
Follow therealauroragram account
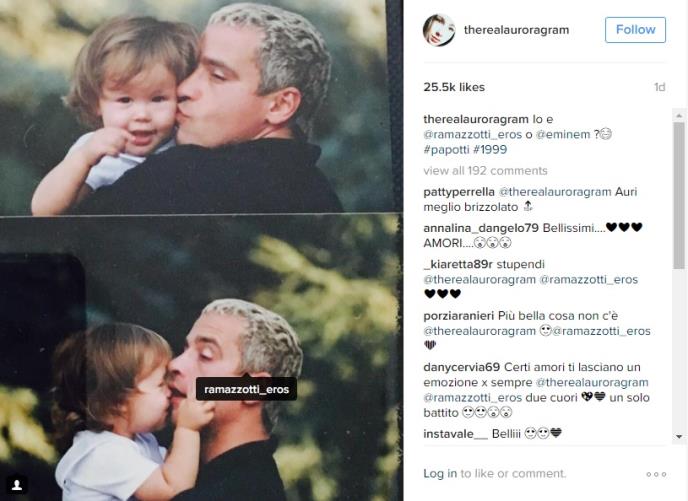click(635, 30)
